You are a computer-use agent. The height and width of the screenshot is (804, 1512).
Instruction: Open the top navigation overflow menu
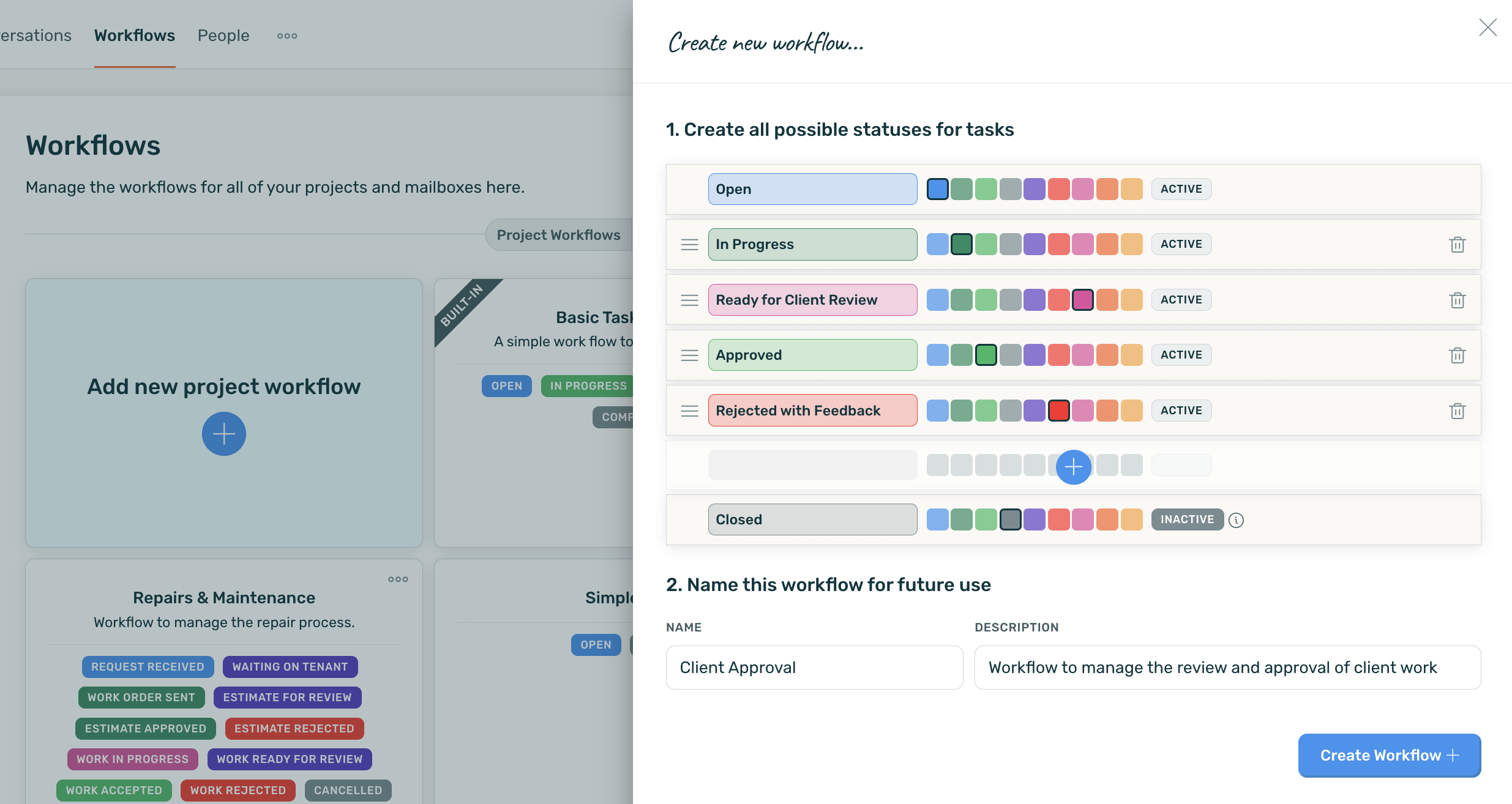tap(286, 35)
